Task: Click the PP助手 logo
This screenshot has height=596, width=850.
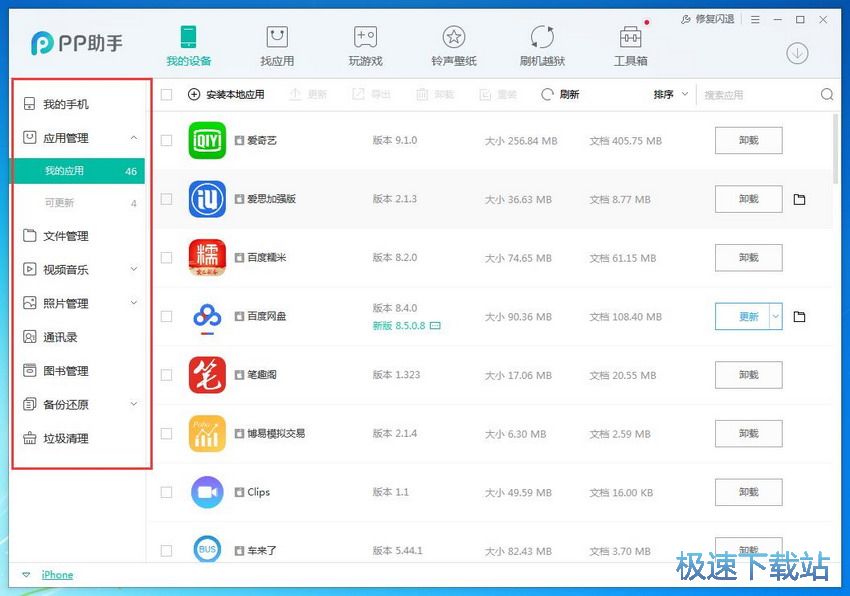Action: [x=77, y=43]
